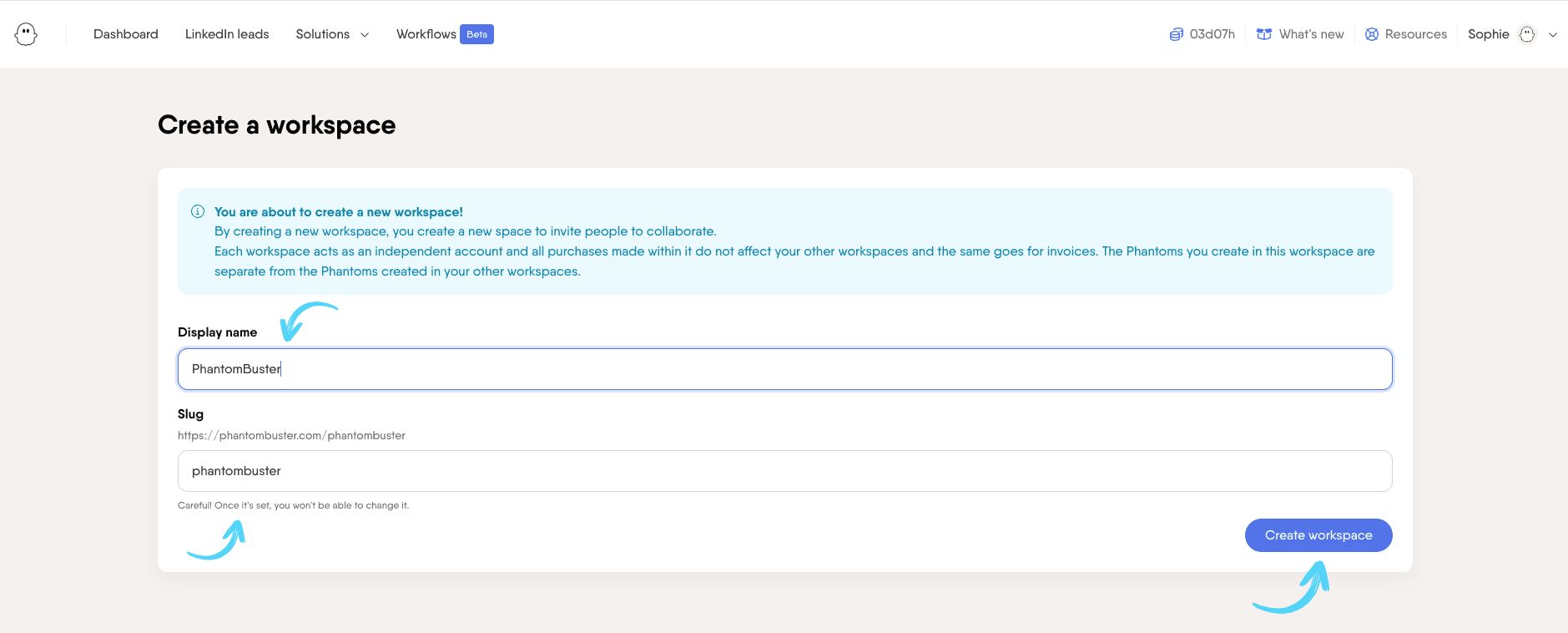Click the Beta badge next to Workflows

coord(476,34)
